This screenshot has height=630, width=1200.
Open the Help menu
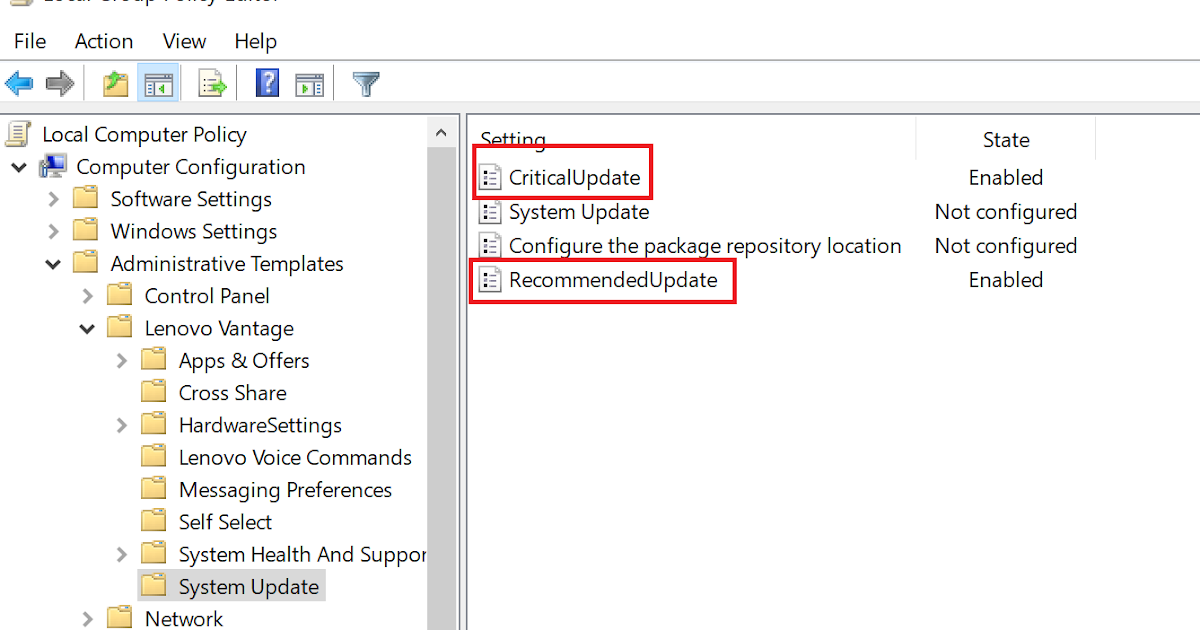click(x=255, y=41)
